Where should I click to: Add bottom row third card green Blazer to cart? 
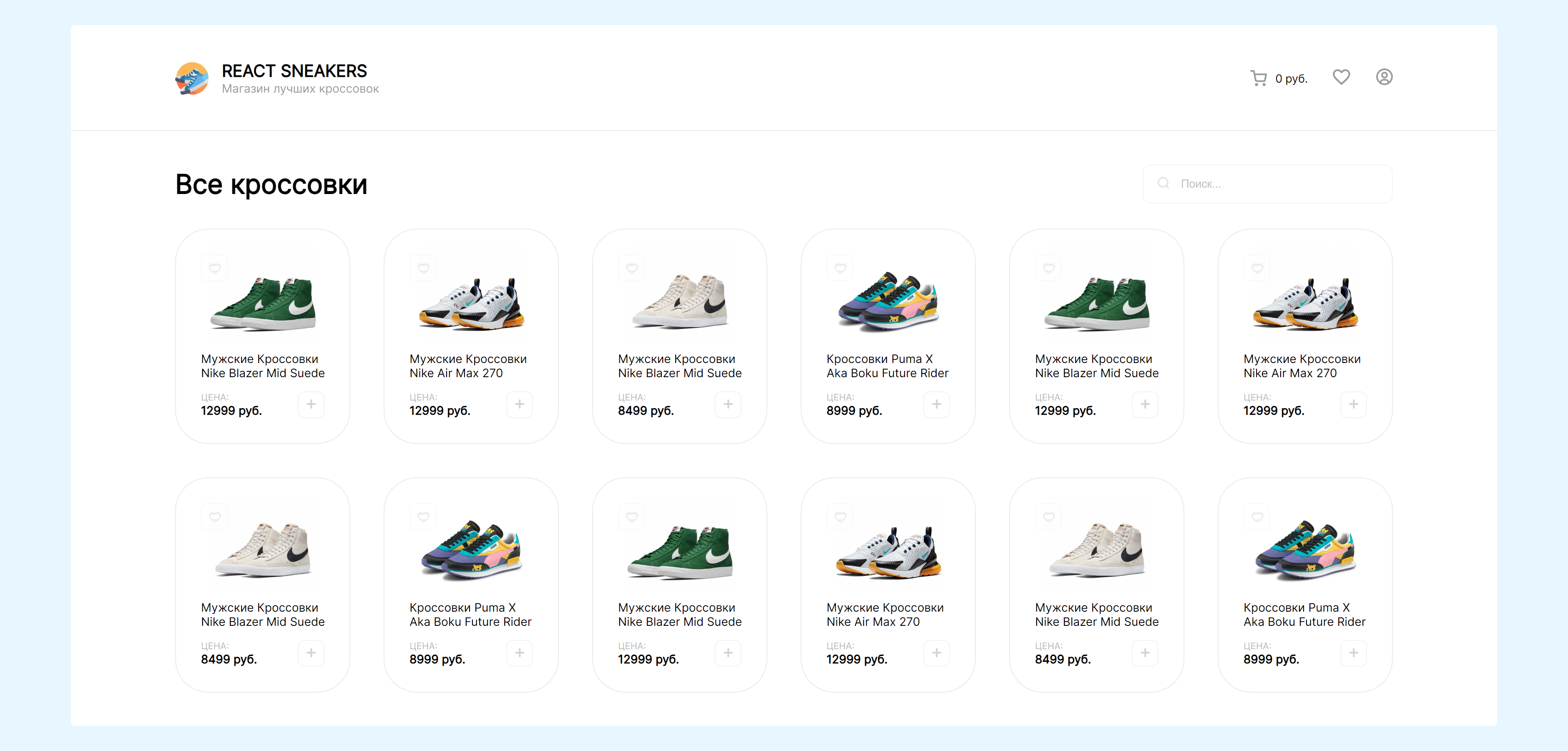point(728,653)
